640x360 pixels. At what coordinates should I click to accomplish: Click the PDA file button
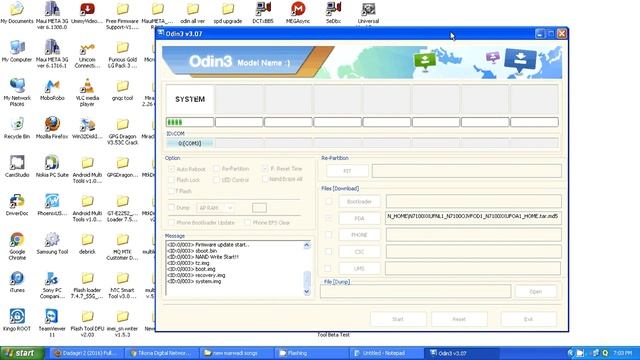(359, 218)
